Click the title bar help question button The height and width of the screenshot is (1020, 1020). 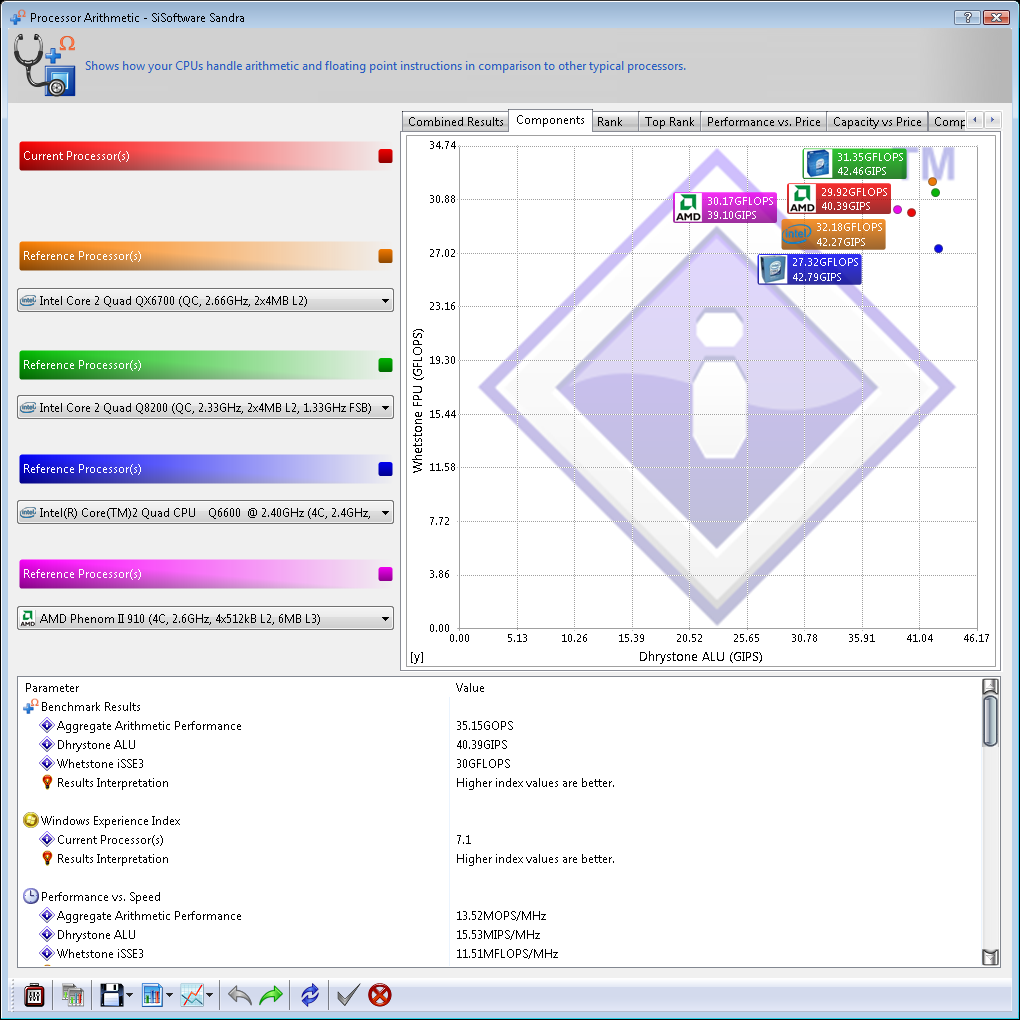[967, 17]
